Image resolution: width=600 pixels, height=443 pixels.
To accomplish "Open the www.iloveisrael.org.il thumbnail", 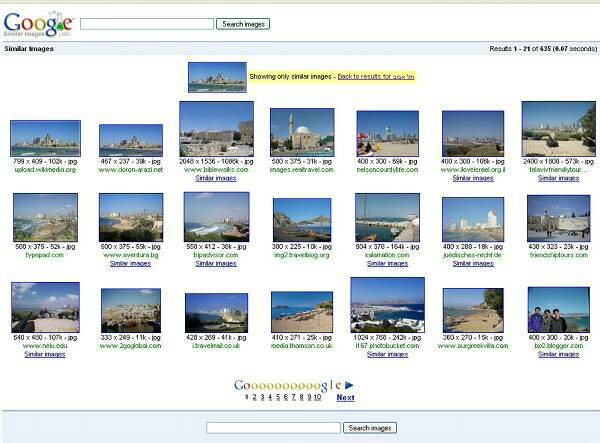I will [x=473, y=134].
